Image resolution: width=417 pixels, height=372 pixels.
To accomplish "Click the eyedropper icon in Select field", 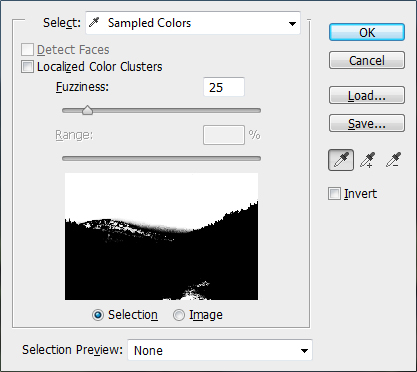I will pos(95,23).
